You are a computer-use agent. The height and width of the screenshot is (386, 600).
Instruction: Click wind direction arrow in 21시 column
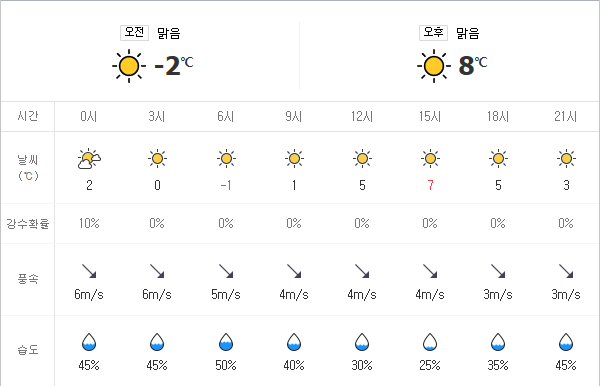[566, 271]
